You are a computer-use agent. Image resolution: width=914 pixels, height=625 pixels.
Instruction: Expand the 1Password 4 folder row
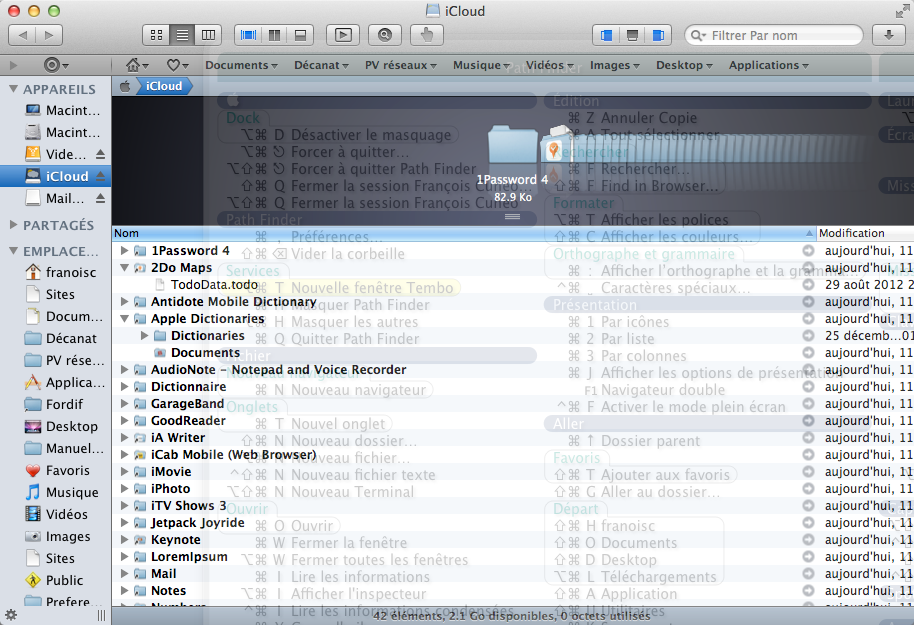[x=124, y=251]
